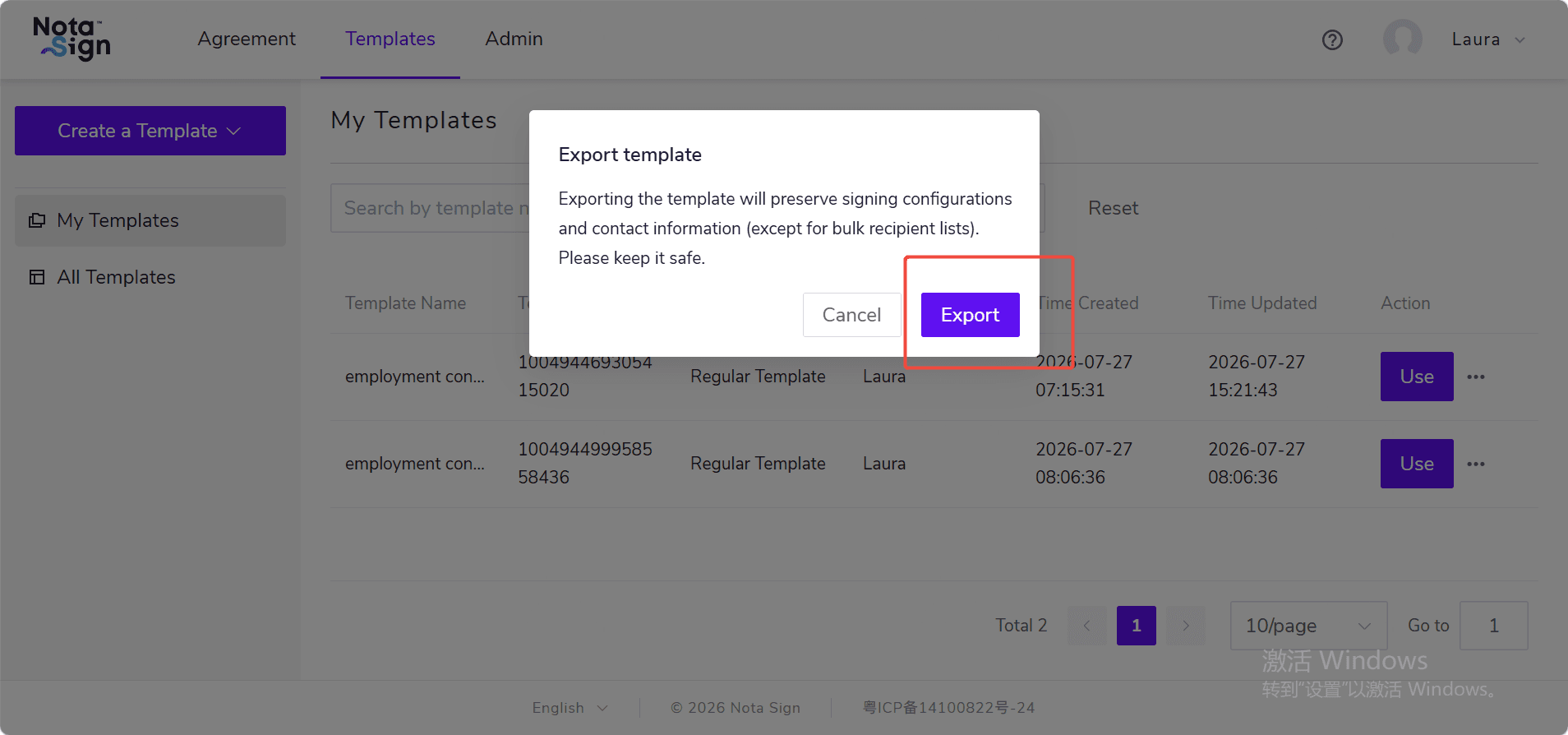
Task: Click the 'Total 2' pagination text
Action: (x=1022, y=626)
